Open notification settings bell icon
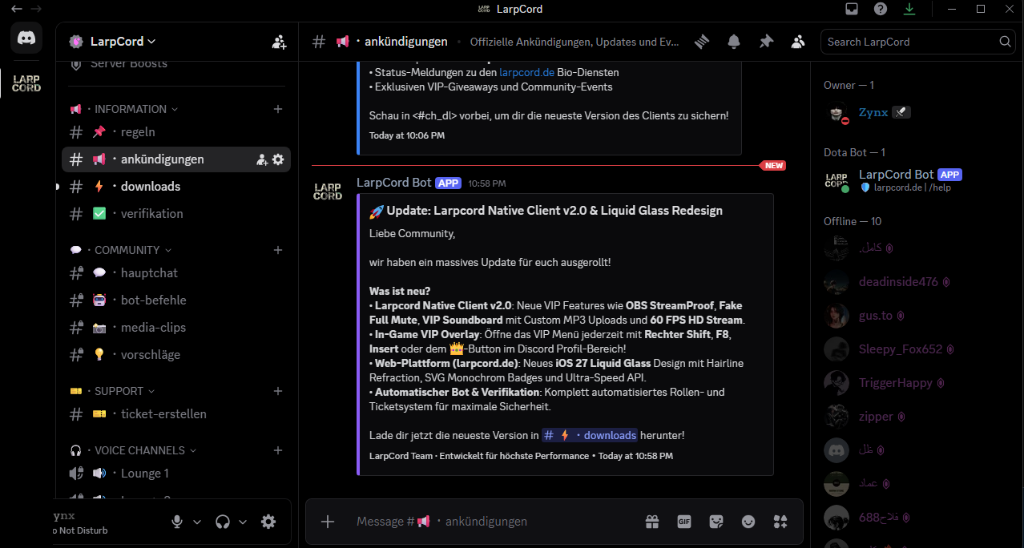 click(734, 42)
